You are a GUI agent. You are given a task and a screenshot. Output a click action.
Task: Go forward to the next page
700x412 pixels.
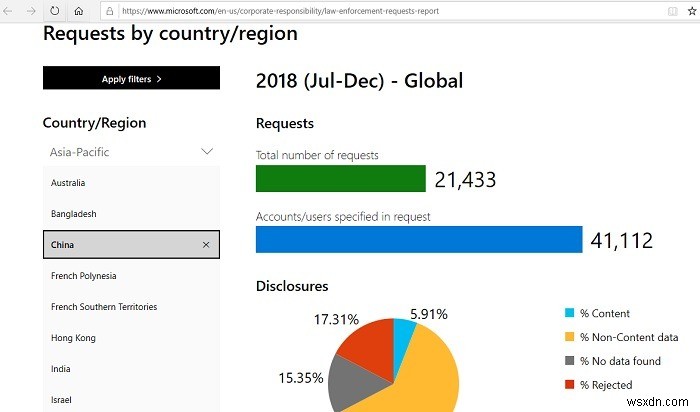click(x=33, y=12)
